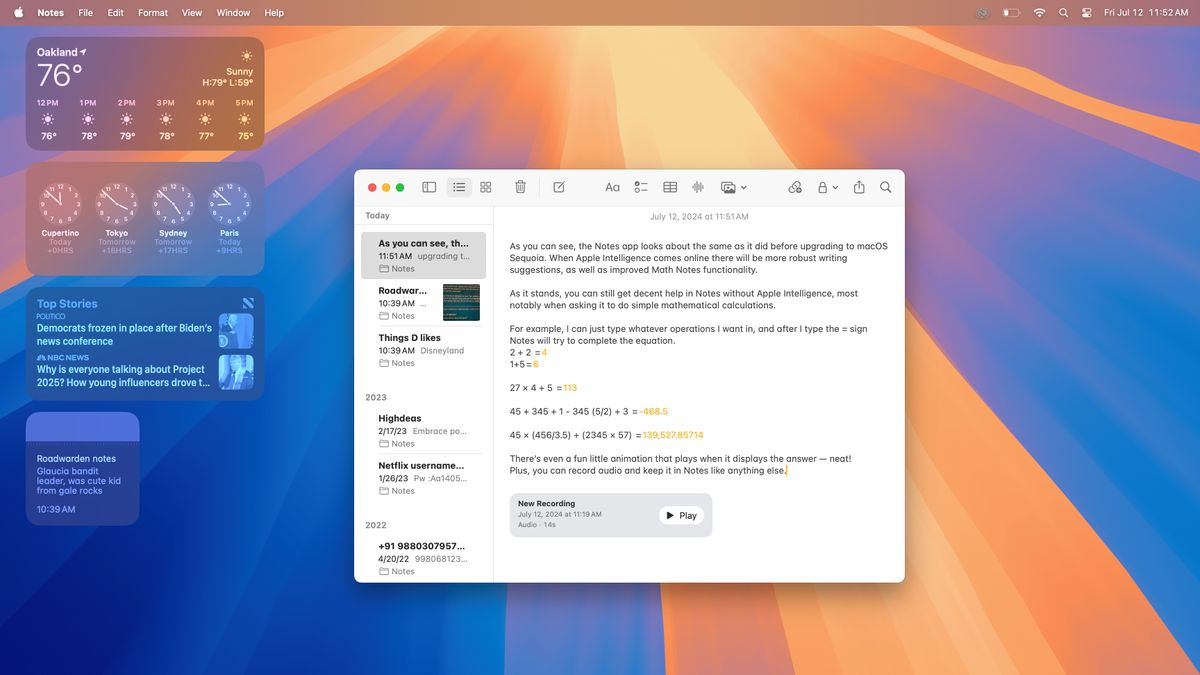Click the Politico story thumbnail image
Image resolution: width=1200 pixels, height=675 pixels.
tap(236, 331)
